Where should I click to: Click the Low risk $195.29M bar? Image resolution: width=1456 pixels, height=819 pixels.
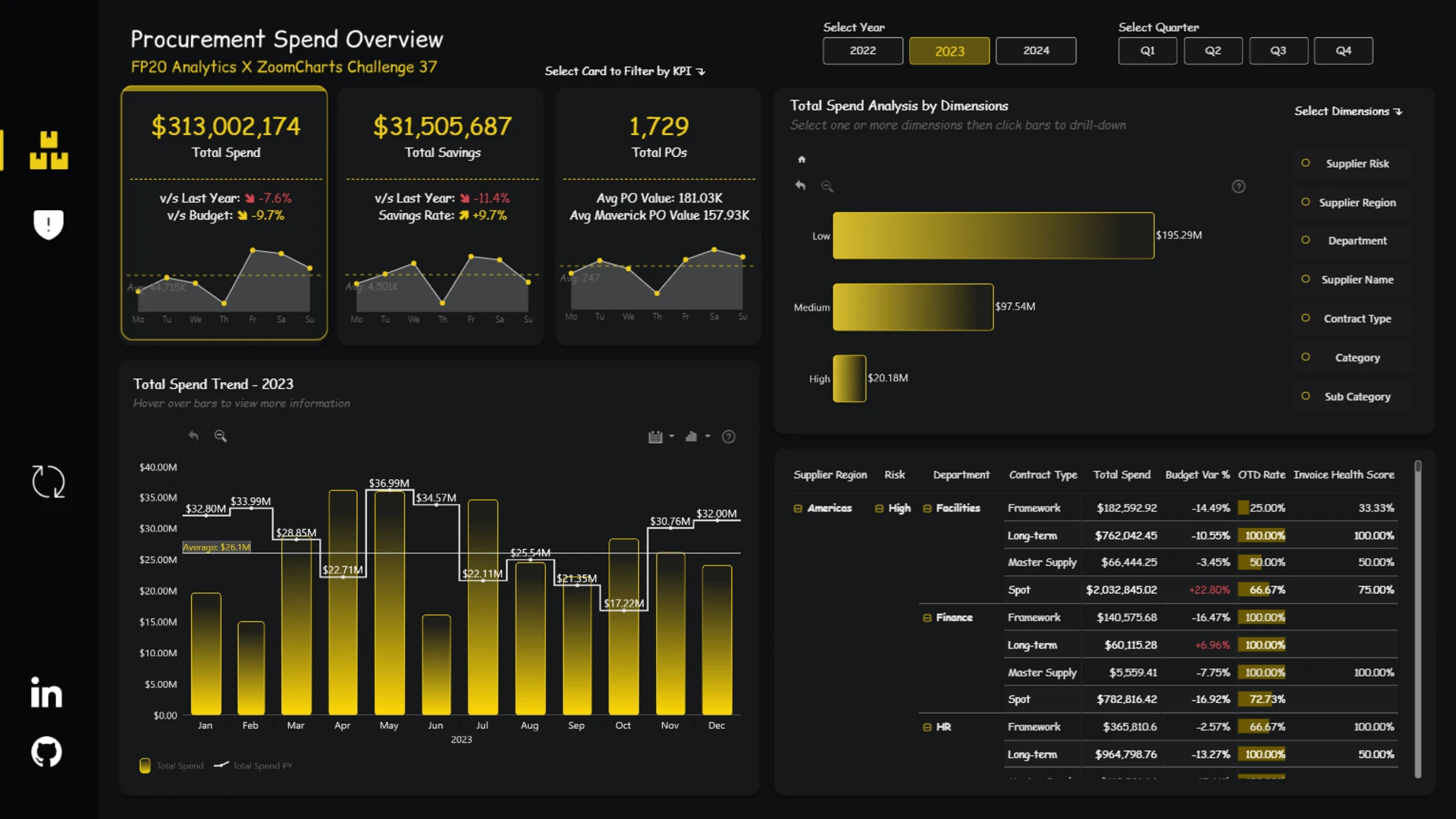pyautogui.click(x=993, y=236)
